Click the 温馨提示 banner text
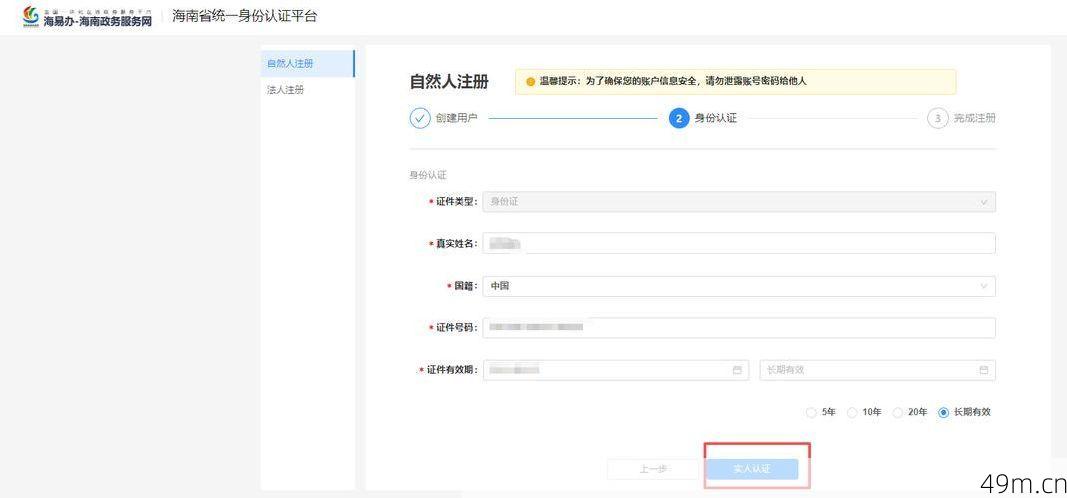The image size is (1067, 498). pos(673,82)
